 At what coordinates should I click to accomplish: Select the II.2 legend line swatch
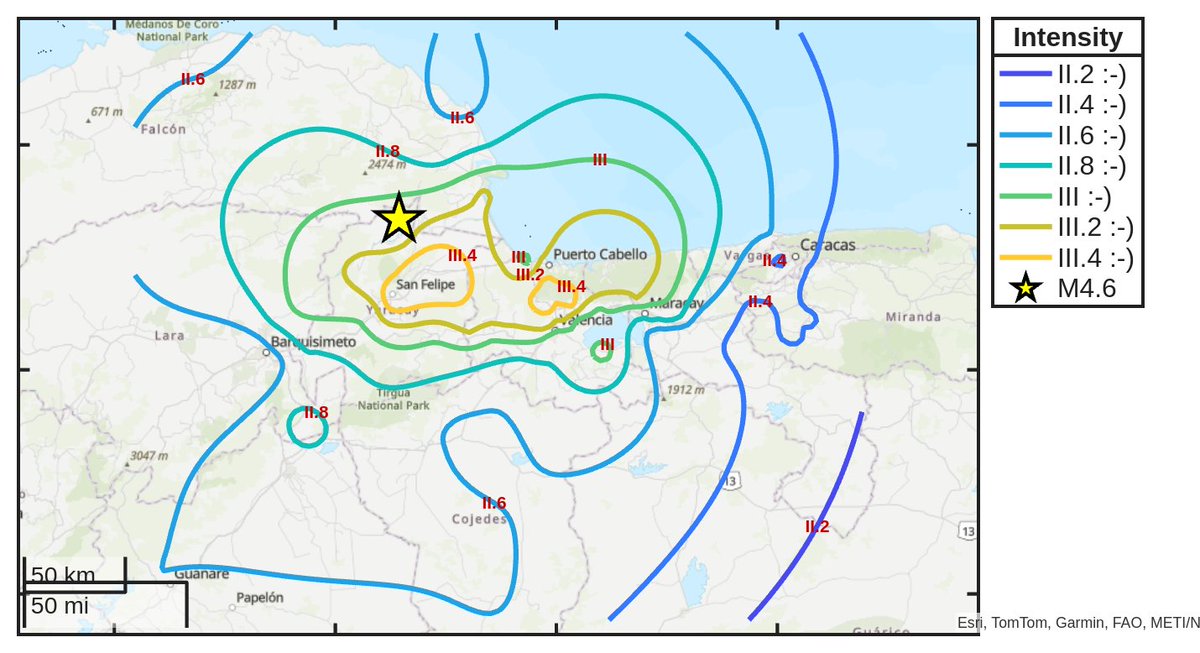coord(1025,73)
